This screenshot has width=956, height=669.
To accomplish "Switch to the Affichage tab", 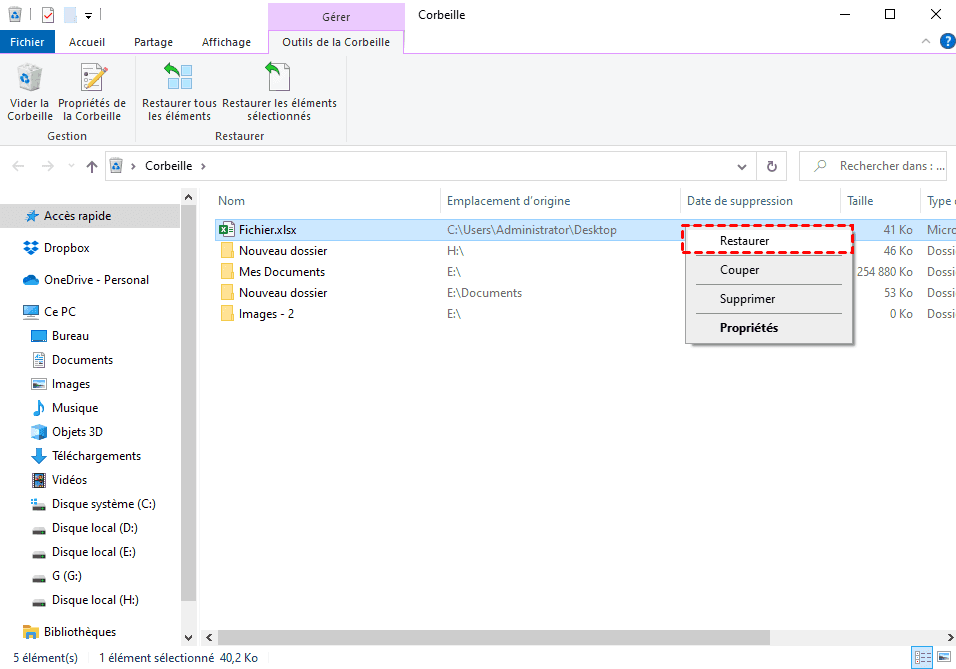I will pyautogui.click(x=226, y=42).
